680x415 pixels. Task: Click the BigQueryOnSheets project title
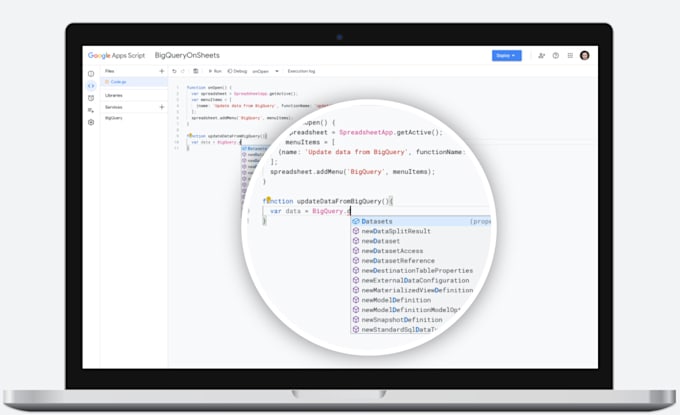(187, 56)
